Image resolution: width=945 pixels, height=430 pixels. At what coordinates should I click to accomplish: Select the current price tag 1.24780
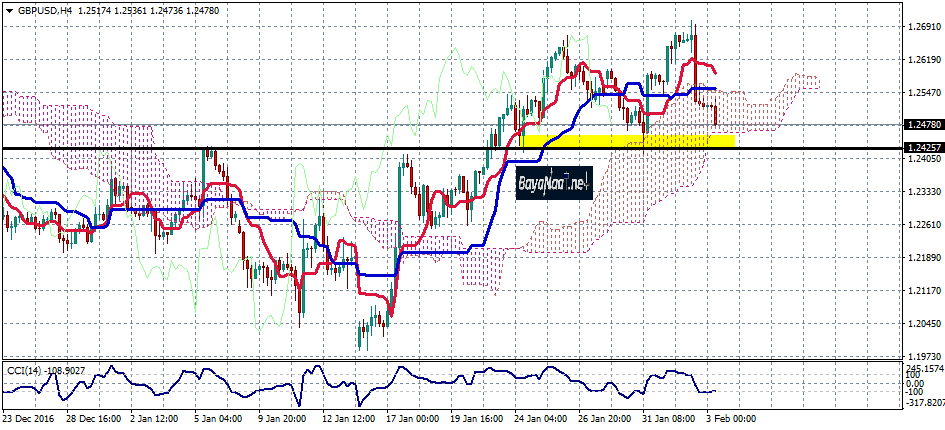click(922, 125)
